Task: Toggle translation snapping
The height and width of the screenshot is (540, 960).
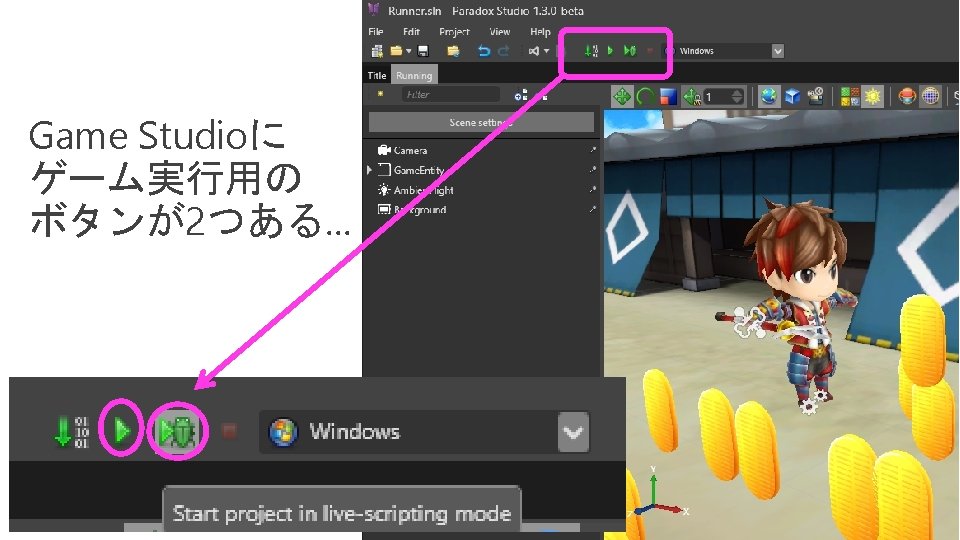Action: [692, 96]
